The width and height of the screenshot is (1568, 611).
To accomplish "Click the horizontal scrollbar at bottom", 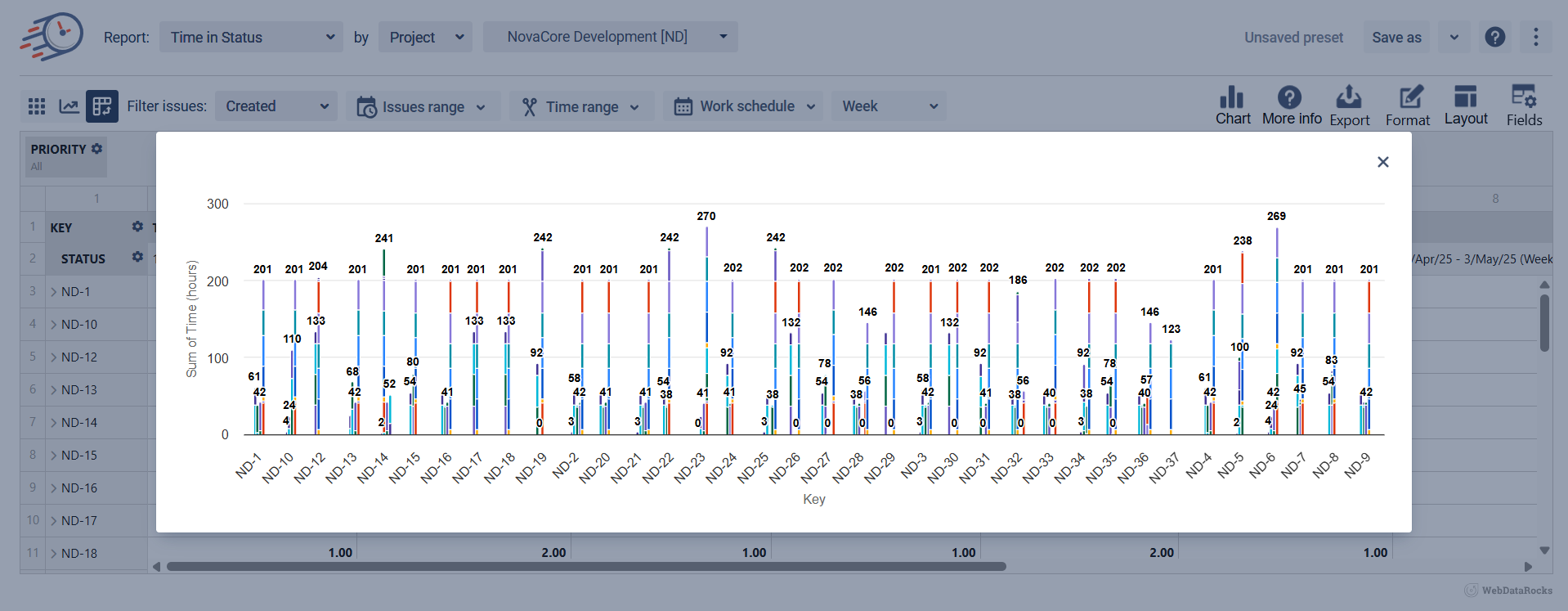I will tap(585, 566).
